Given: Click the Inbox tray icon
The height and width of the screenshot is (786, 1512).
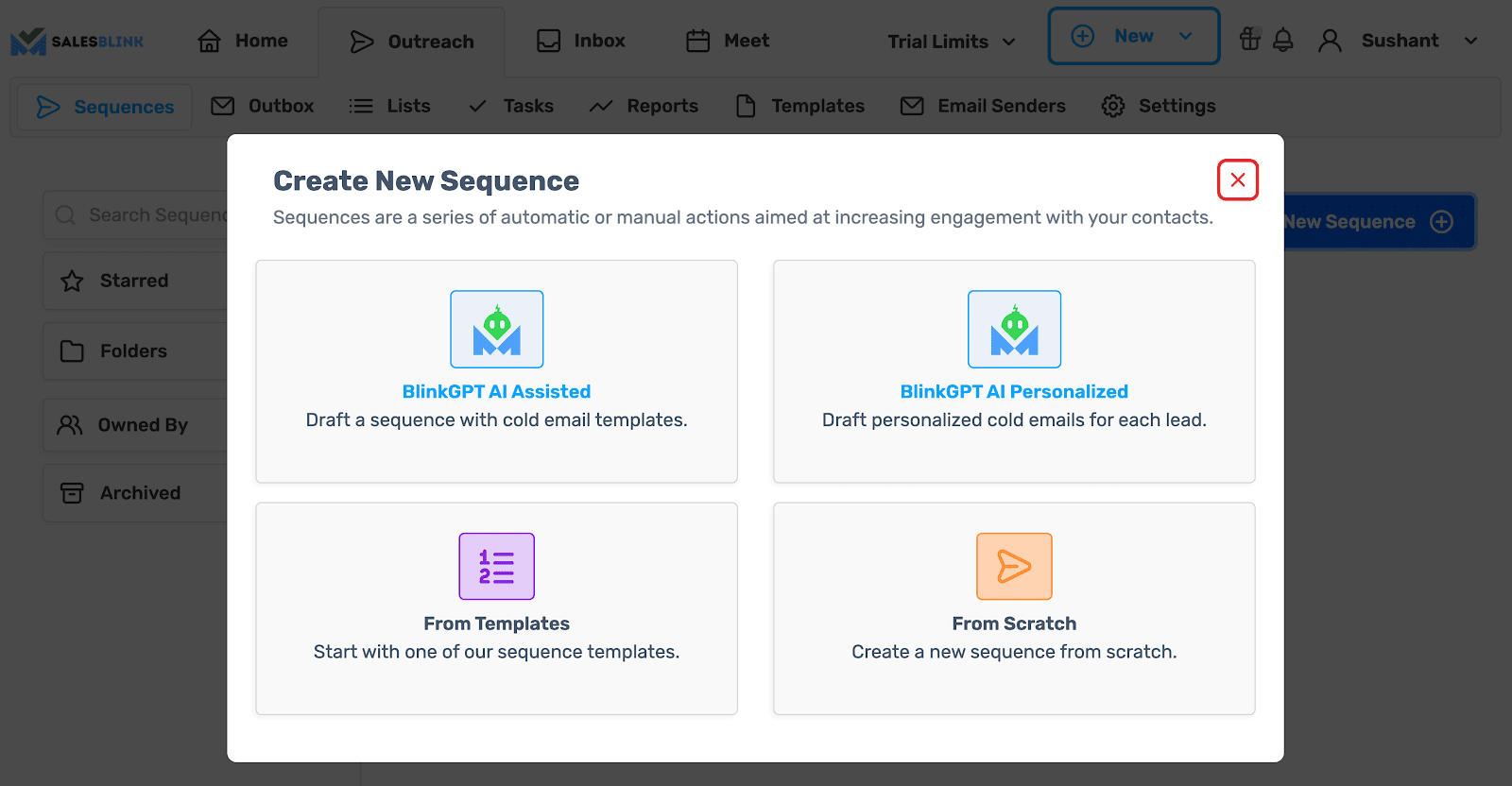Looking at the screenshot, I should point(548,41).
